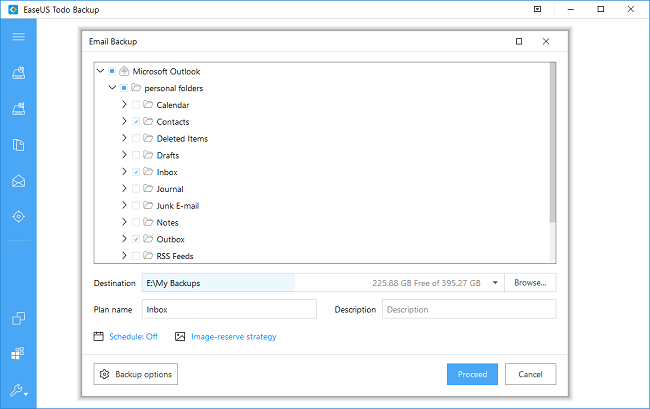This screenshot has height=409, width=650.
Task: Open Clone tool in sidebar
Action: point(18,319)
